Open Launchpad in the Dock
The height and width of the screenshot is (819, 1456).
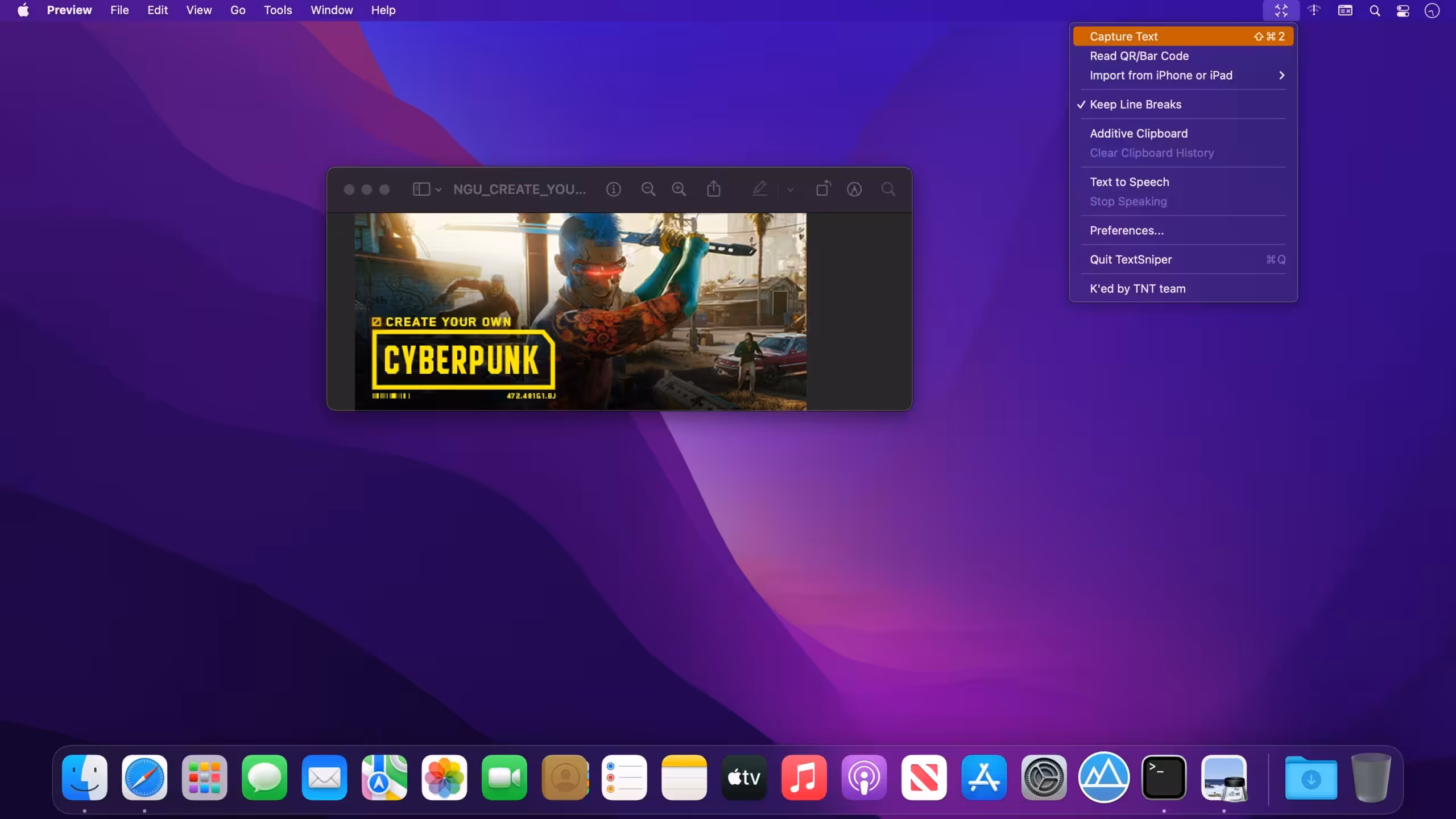tap(205, 777)
